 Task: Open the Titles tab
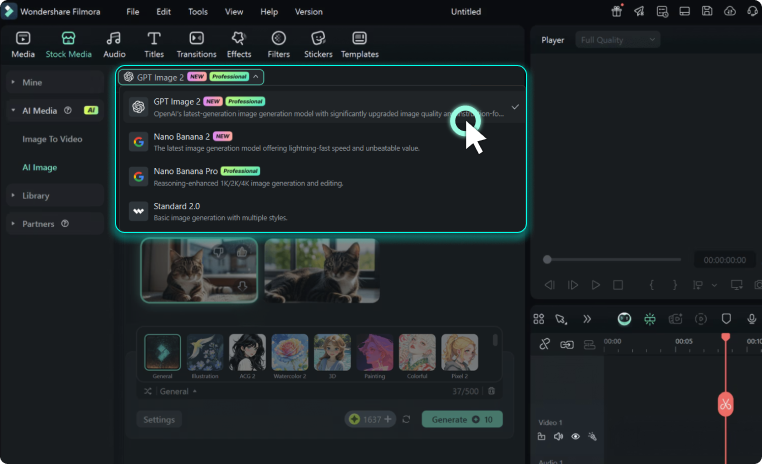coord(154,45)
